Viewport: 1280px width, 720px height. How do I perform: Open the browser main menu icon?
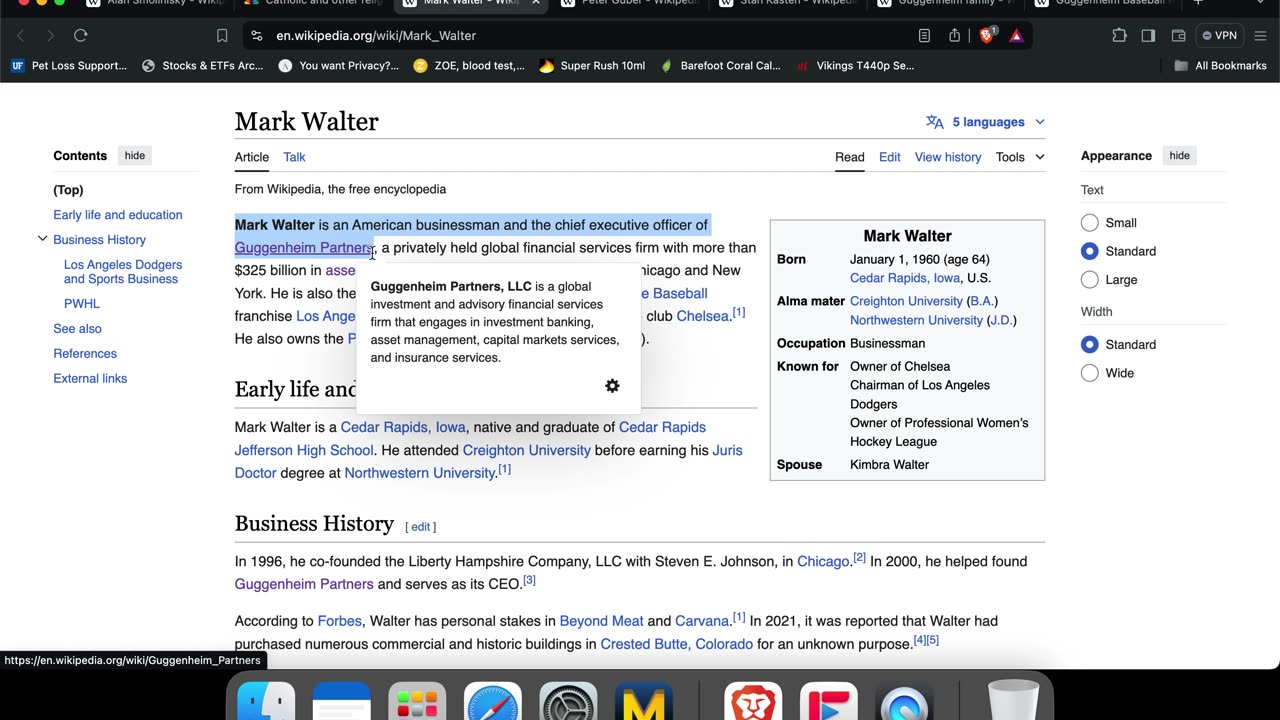pos(1260,35)
